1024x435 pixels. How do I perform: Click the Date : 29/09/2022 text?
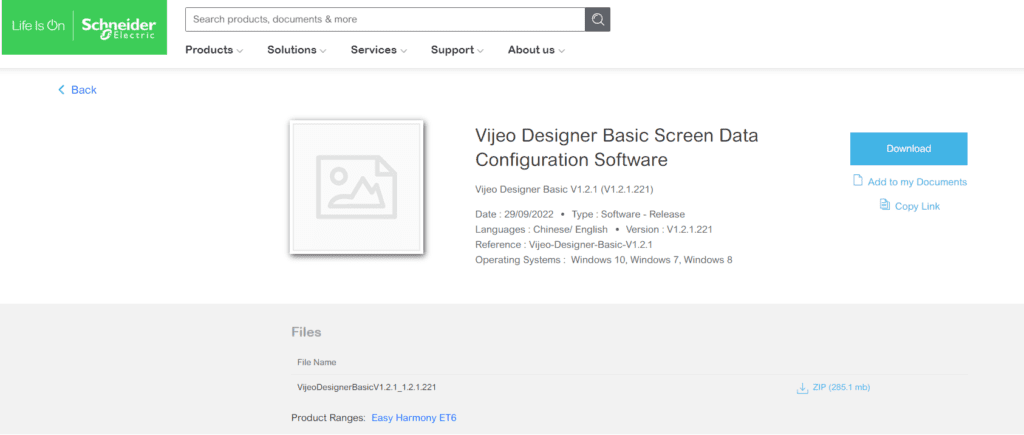click(515, 214)
